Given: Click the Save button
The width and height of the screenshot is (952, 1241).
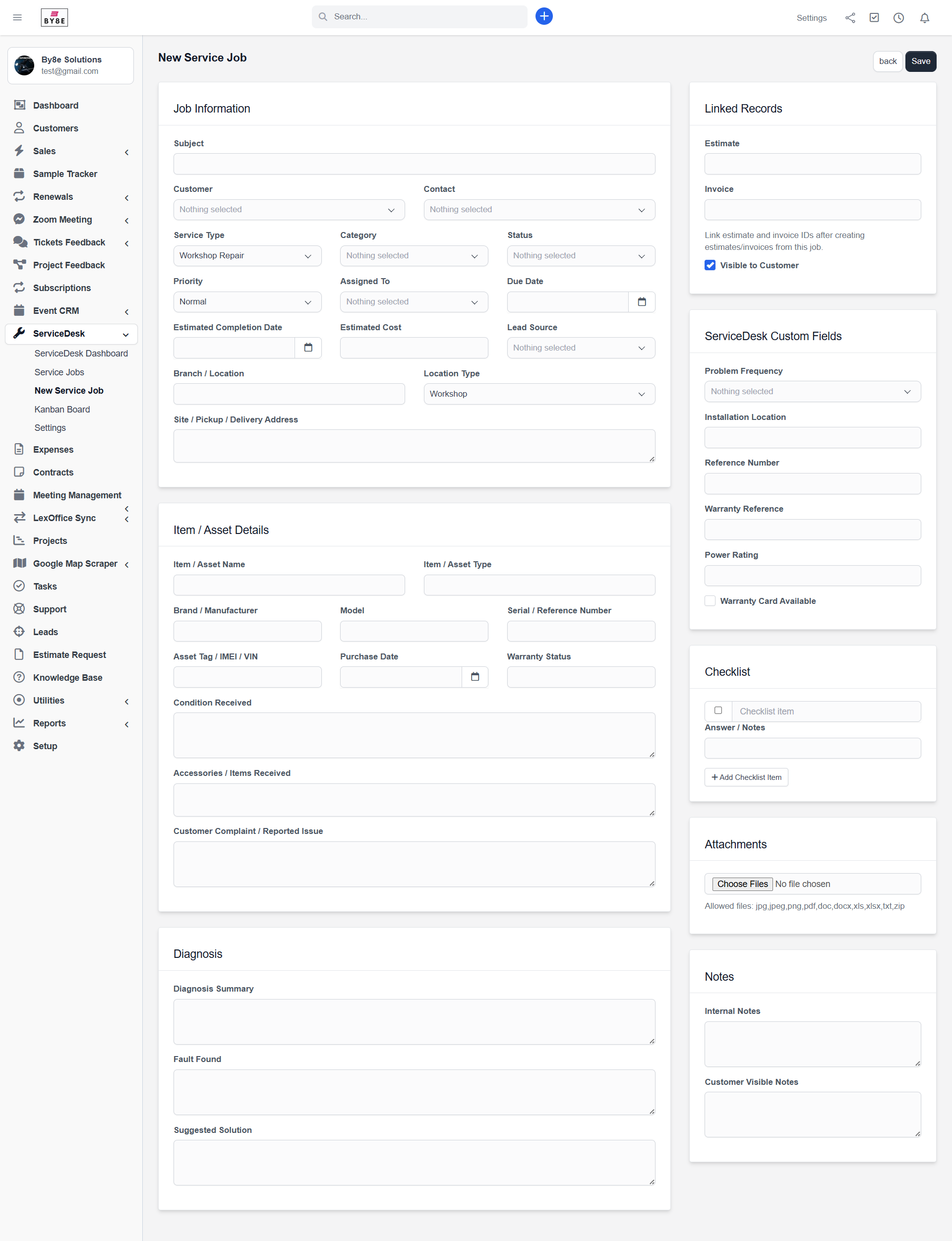Looking at the screenshot, I should [x=920, y=61].
